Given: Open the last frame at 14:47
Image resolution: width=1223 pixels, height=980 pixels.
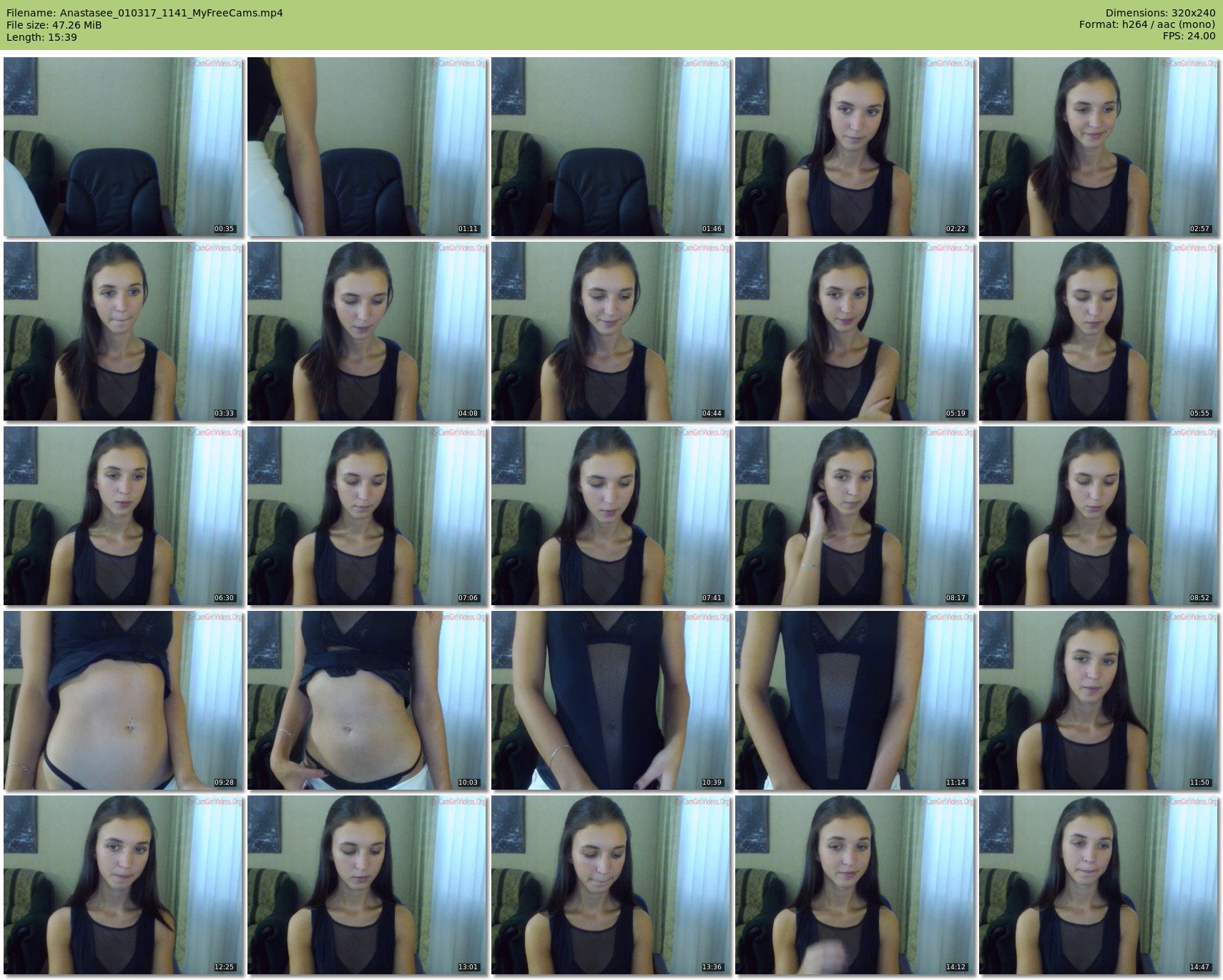Looking at the screenshot, I should click(x=1099, y=885).
